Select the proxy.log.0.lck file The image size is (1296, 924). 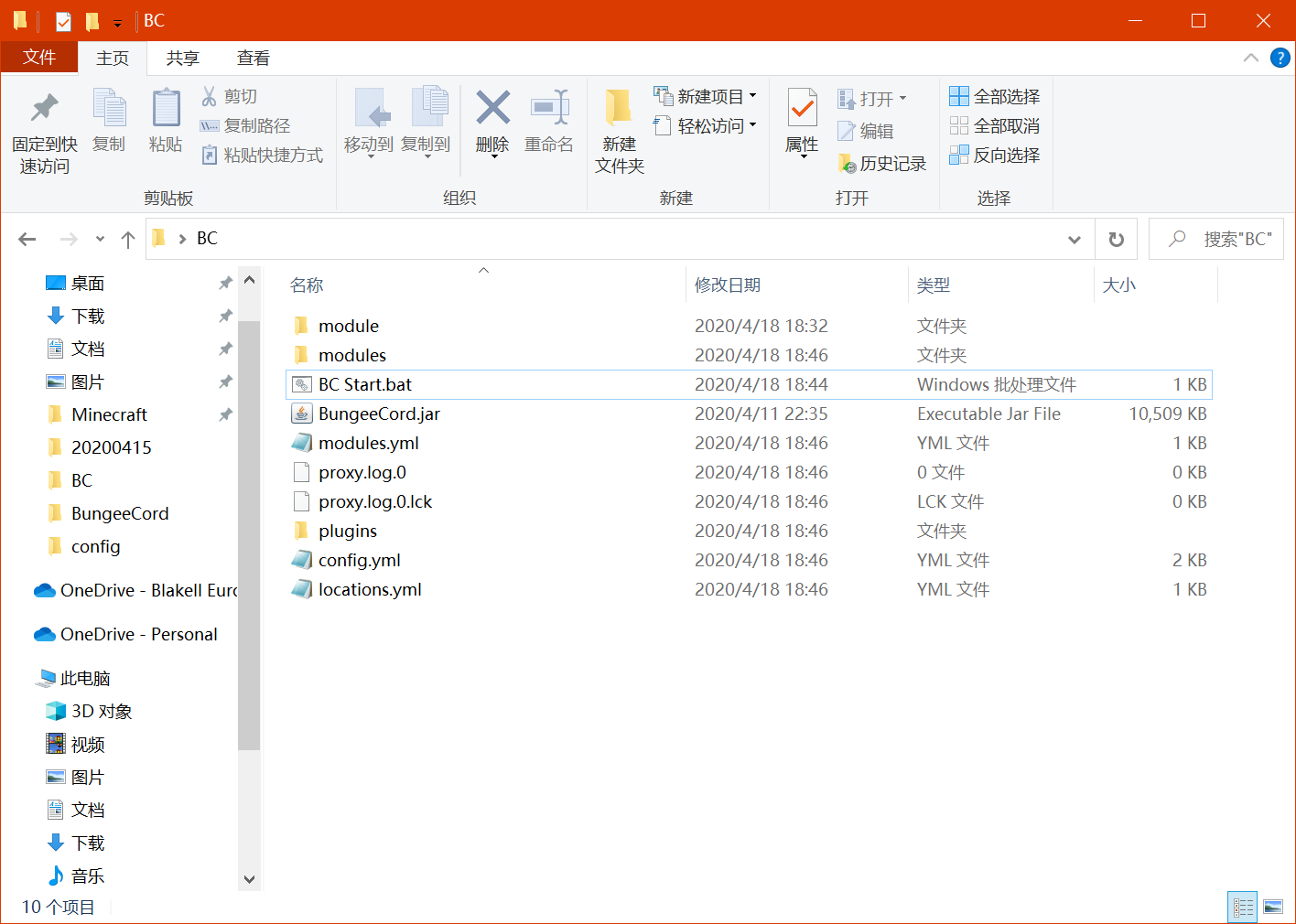point(749,501)
